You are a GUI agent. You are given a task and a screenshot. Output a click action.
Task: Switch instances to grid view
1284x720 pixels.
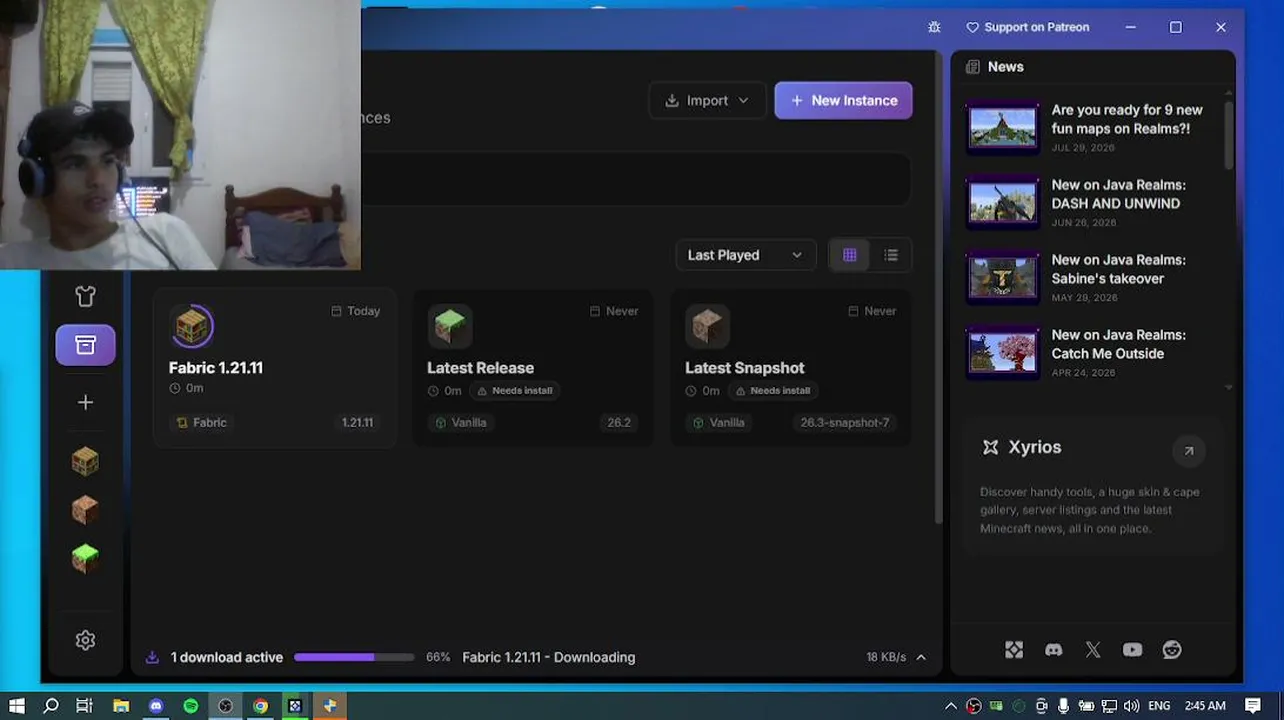point(850,255)
